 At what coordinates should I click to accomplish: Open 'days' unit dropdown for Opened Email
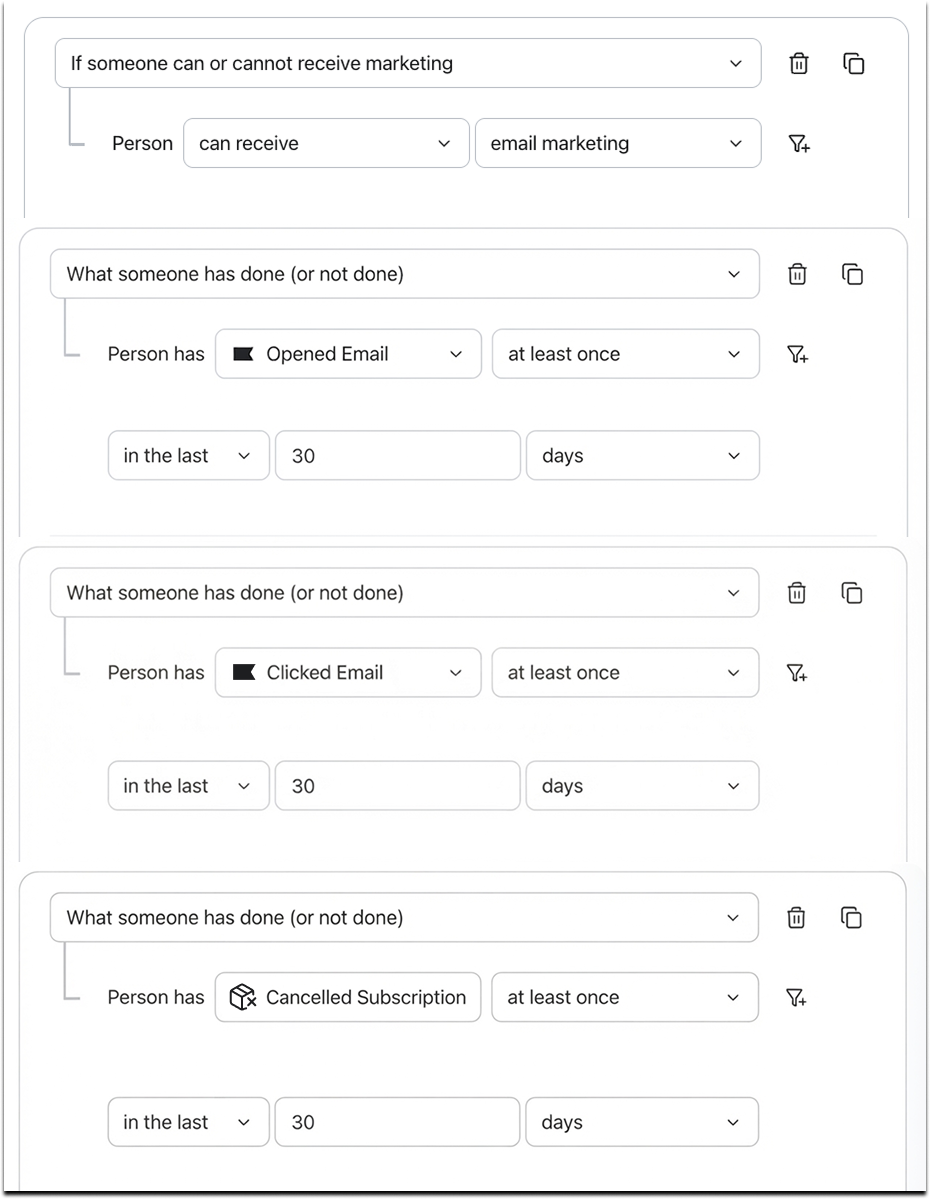click(x=642, y=456)
